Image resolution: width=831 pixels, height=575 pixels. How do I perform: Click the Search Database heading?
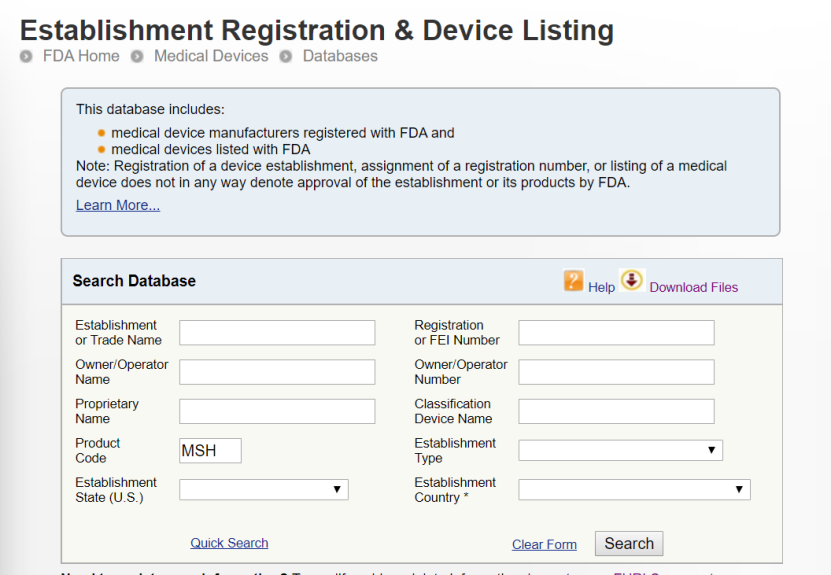[x=134, y=281]
